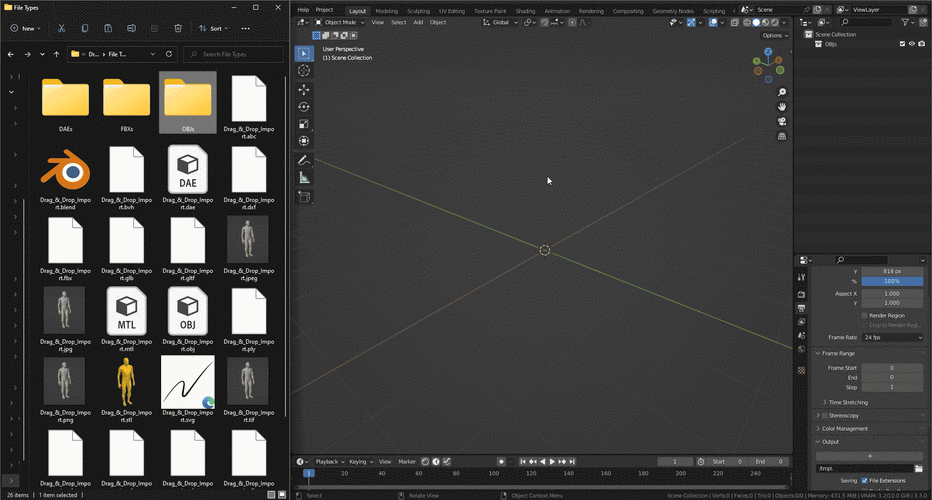Select the Rotate tool
This screenshot has height=500, width=932.
304,107
